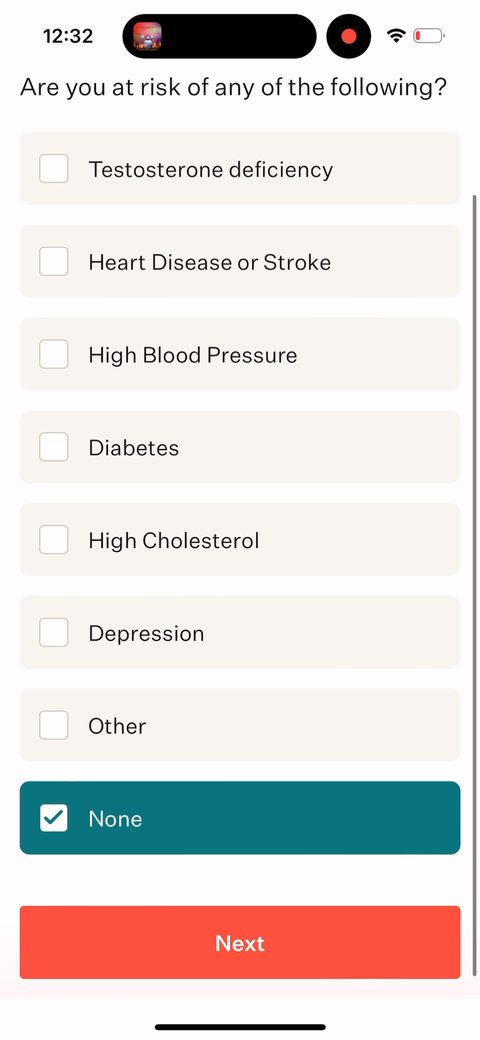Tick the Other checkbox
Image resolution: width=480 pixels, height=1040 pixels.
(54, 726)
